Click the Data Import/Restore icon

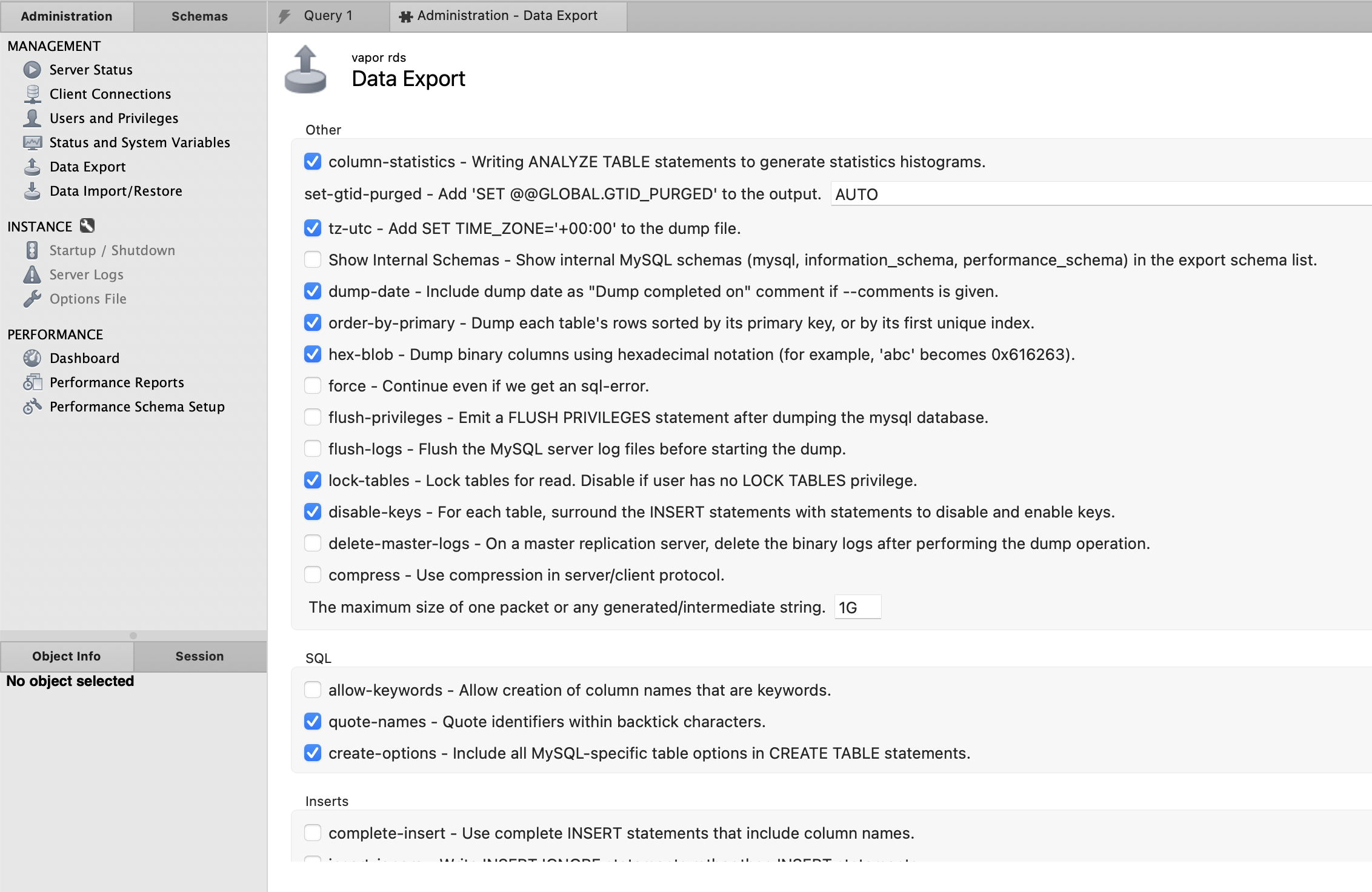pyautogui.click(x=32, y=191)
